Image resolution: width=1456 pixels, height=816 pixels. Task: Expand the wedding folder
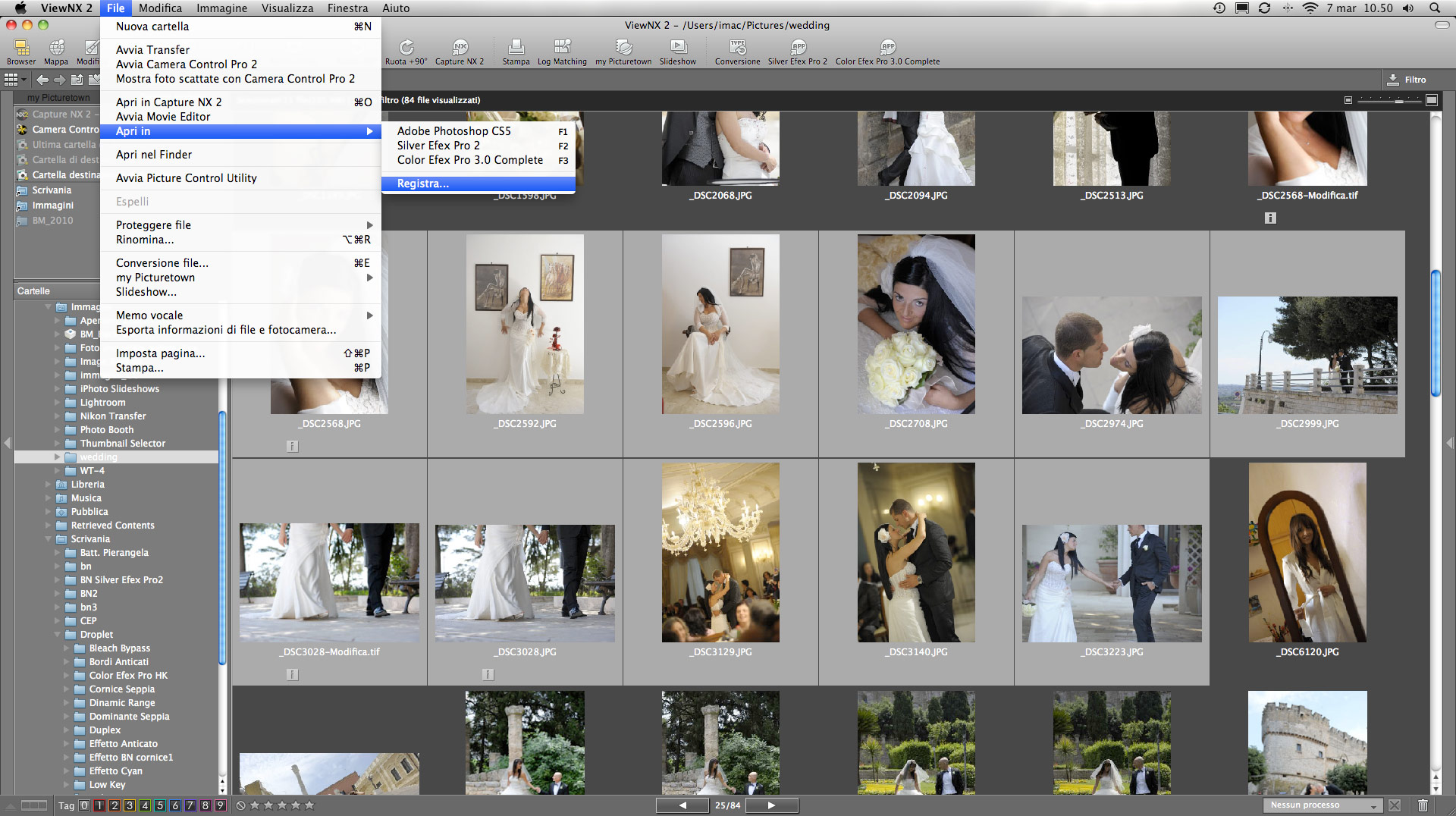(x=57, y=457)
